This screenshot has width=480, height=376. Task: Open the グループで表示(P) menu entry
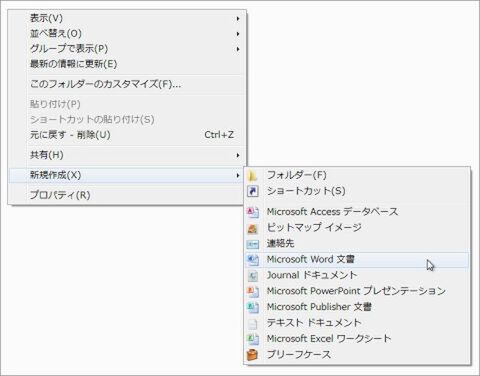(127, 49)
